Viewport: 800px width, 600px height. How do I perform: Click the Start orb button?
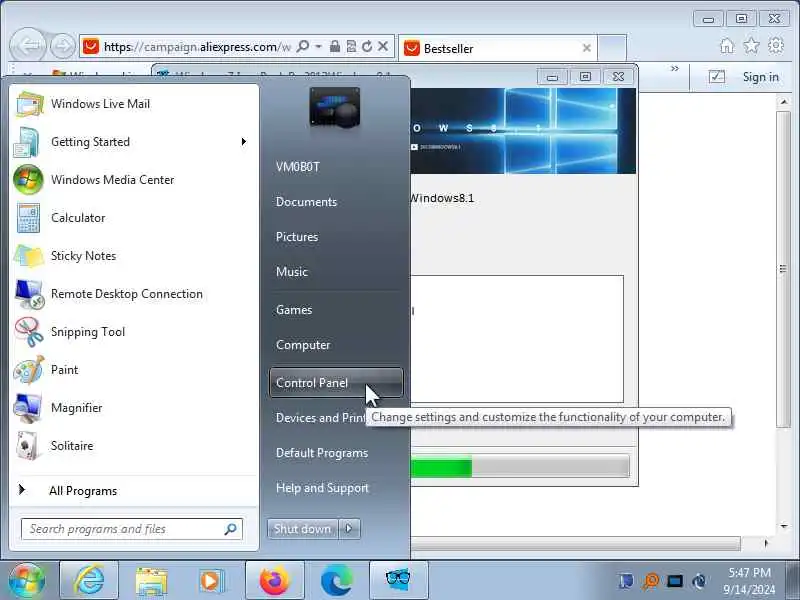point(27,580)
